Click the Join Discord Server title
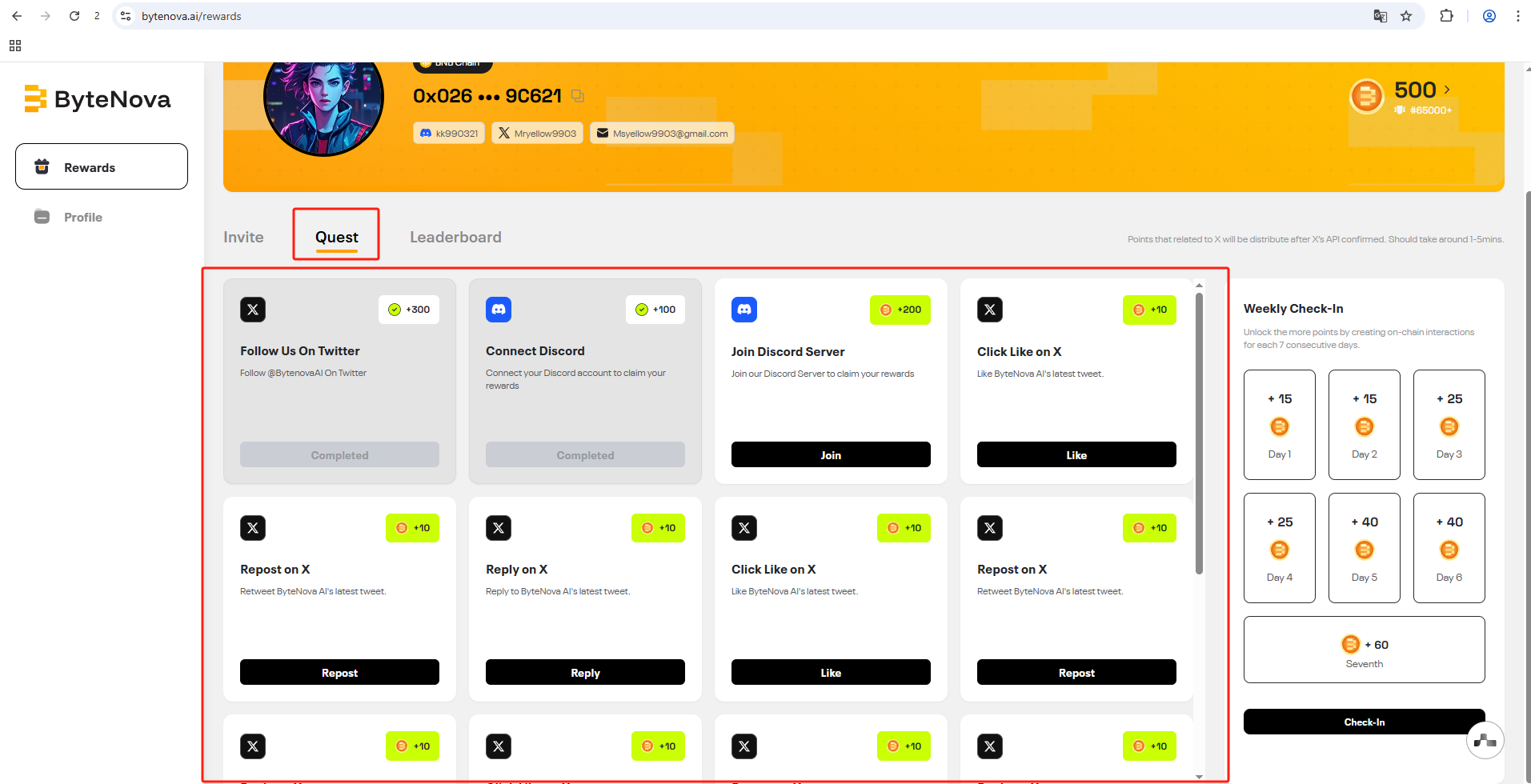Viewport: 1531px width, 784px height. tap(788, 351)
